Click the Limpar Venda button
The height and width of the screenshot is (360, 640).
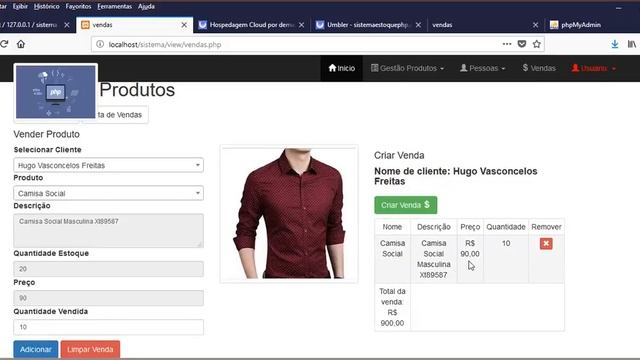[x=90, y=349]
